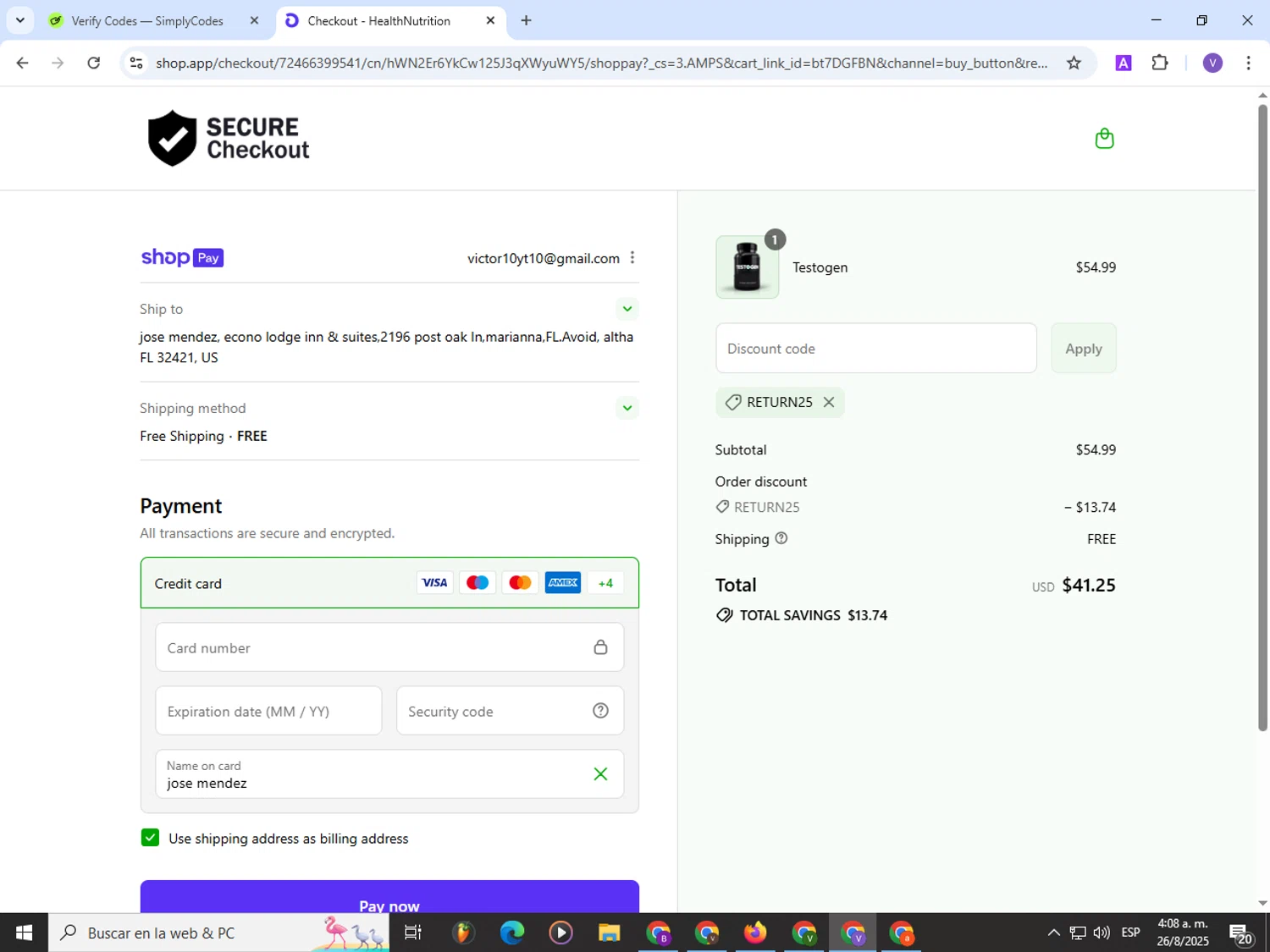1270x952 pixels.
Task: Show the +4 more card types
Action: click(x=605, y=583)
